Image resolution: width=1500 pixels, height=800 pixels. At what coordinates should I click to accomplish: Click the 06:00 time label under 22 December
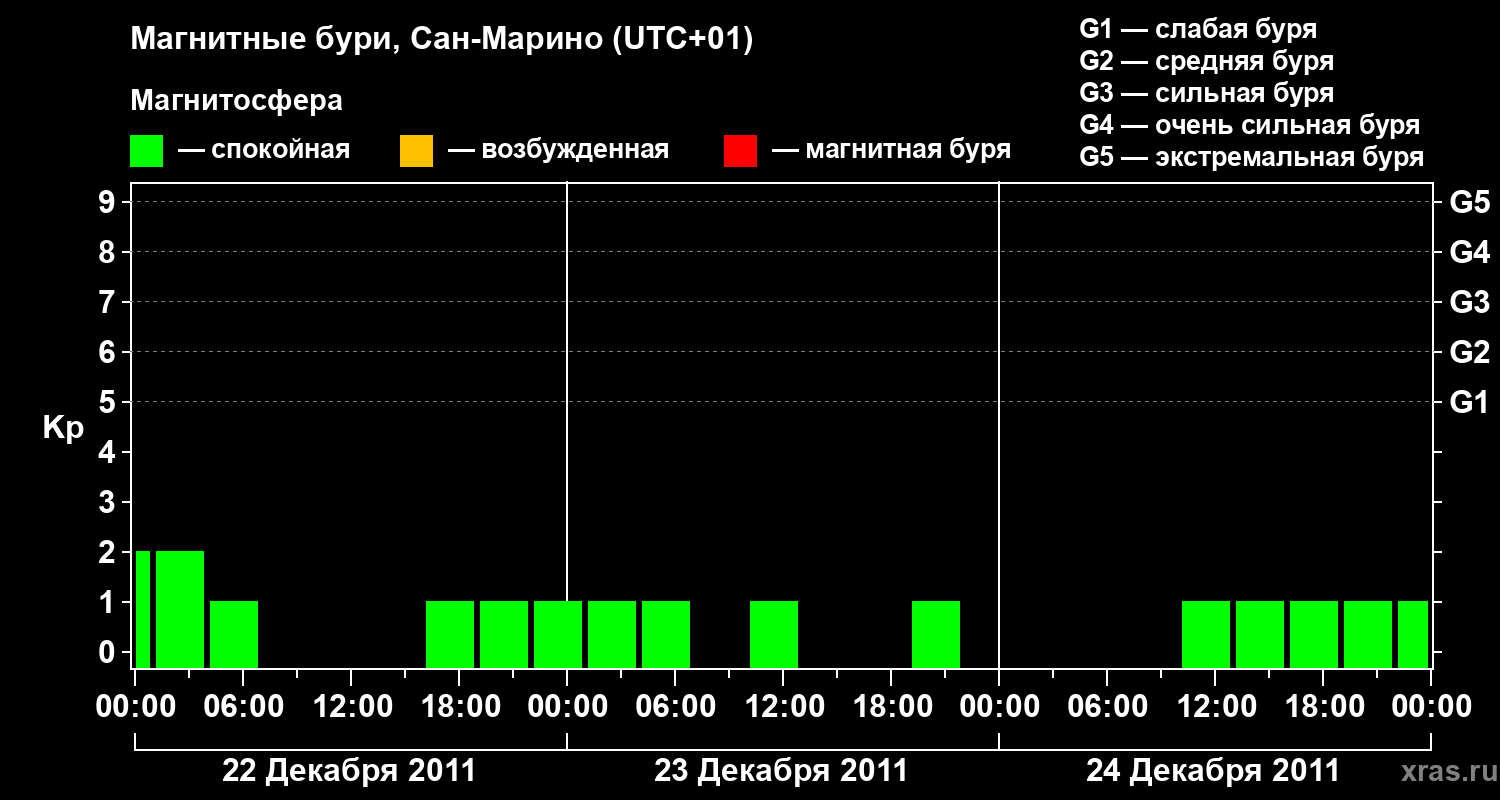click(243, 707)
